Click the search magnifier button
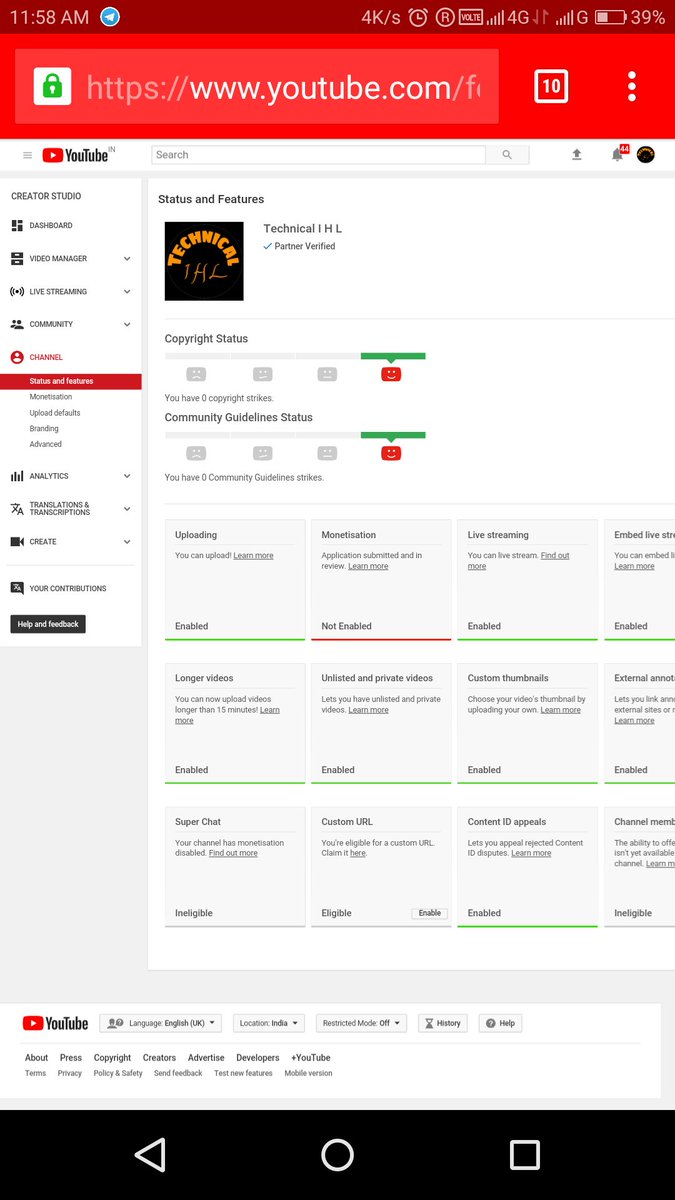This screenshot has width=675, height=1200. [507, 155]
